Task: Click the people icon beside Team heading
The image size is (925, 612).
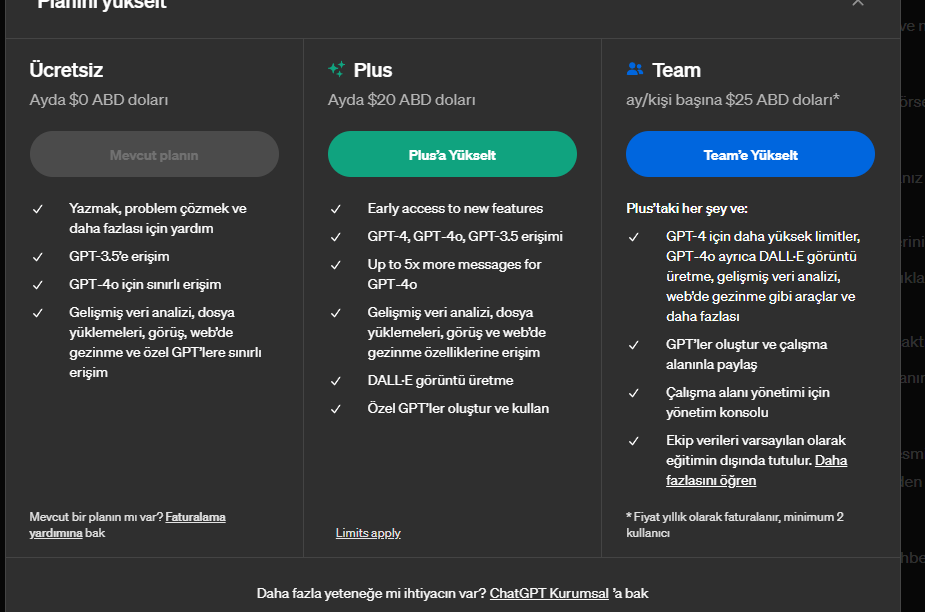Action: (x=634, y=70)
